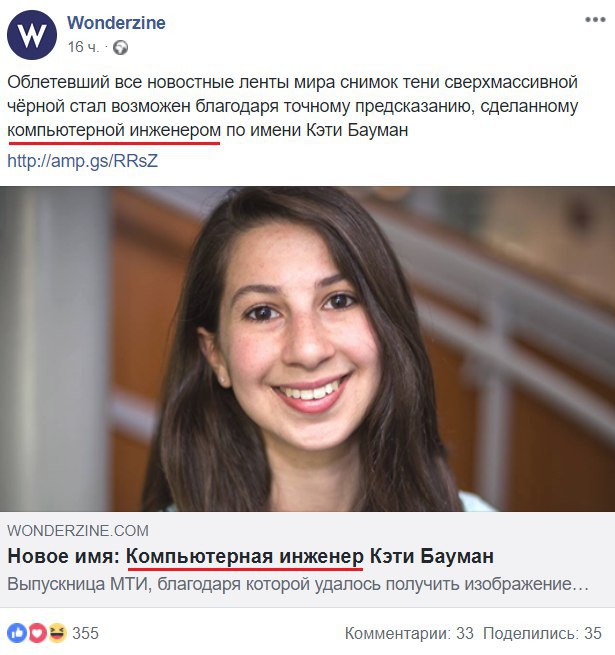Click the public globe privacy icon
615x655 pixels.
point(121,48)
